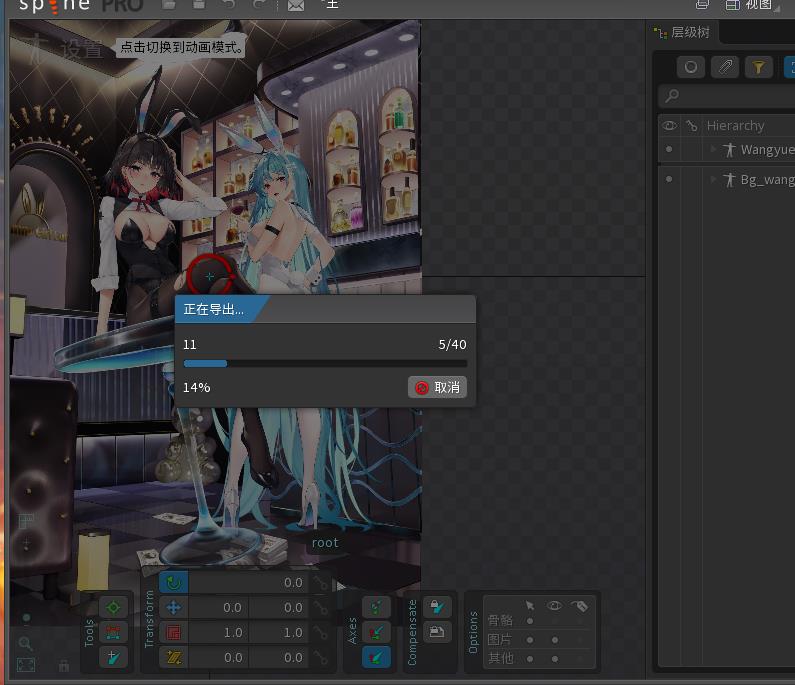The width and height of the screenshot is (795, 685).
Task: Select the Bg_wang skeleton row
Action: (726, 179)
